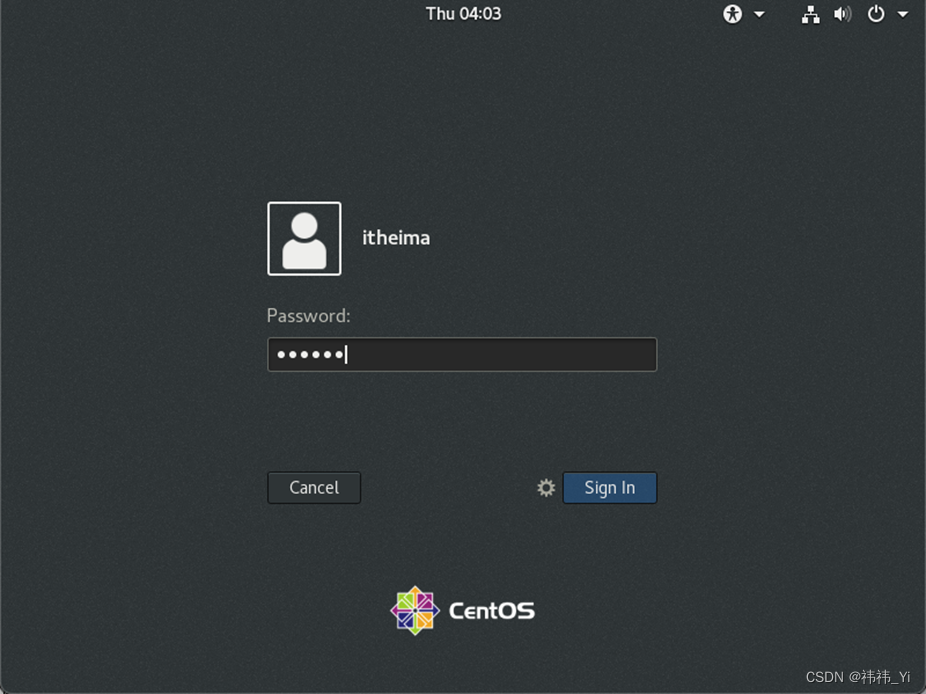926x694 pixels.
Task: Click the Password: label
Action: click(307, 315)
